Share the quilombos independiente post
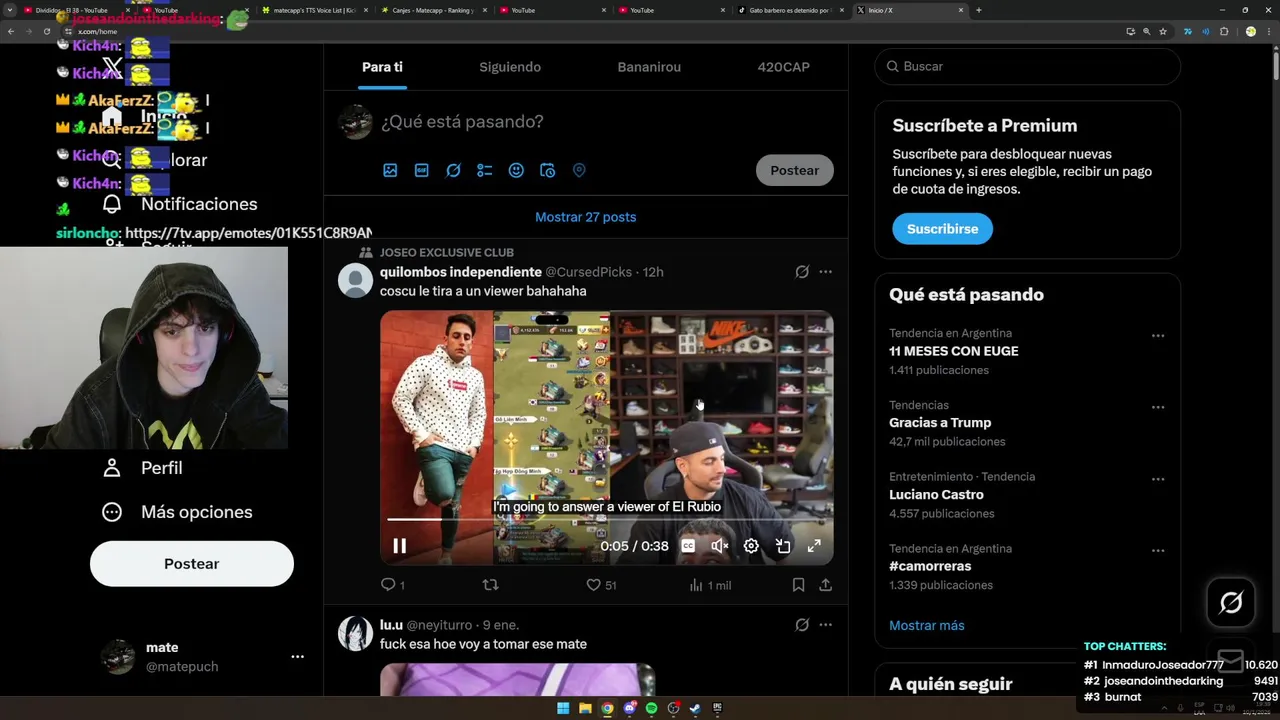The image size is (1280, 720). [825, 585]
